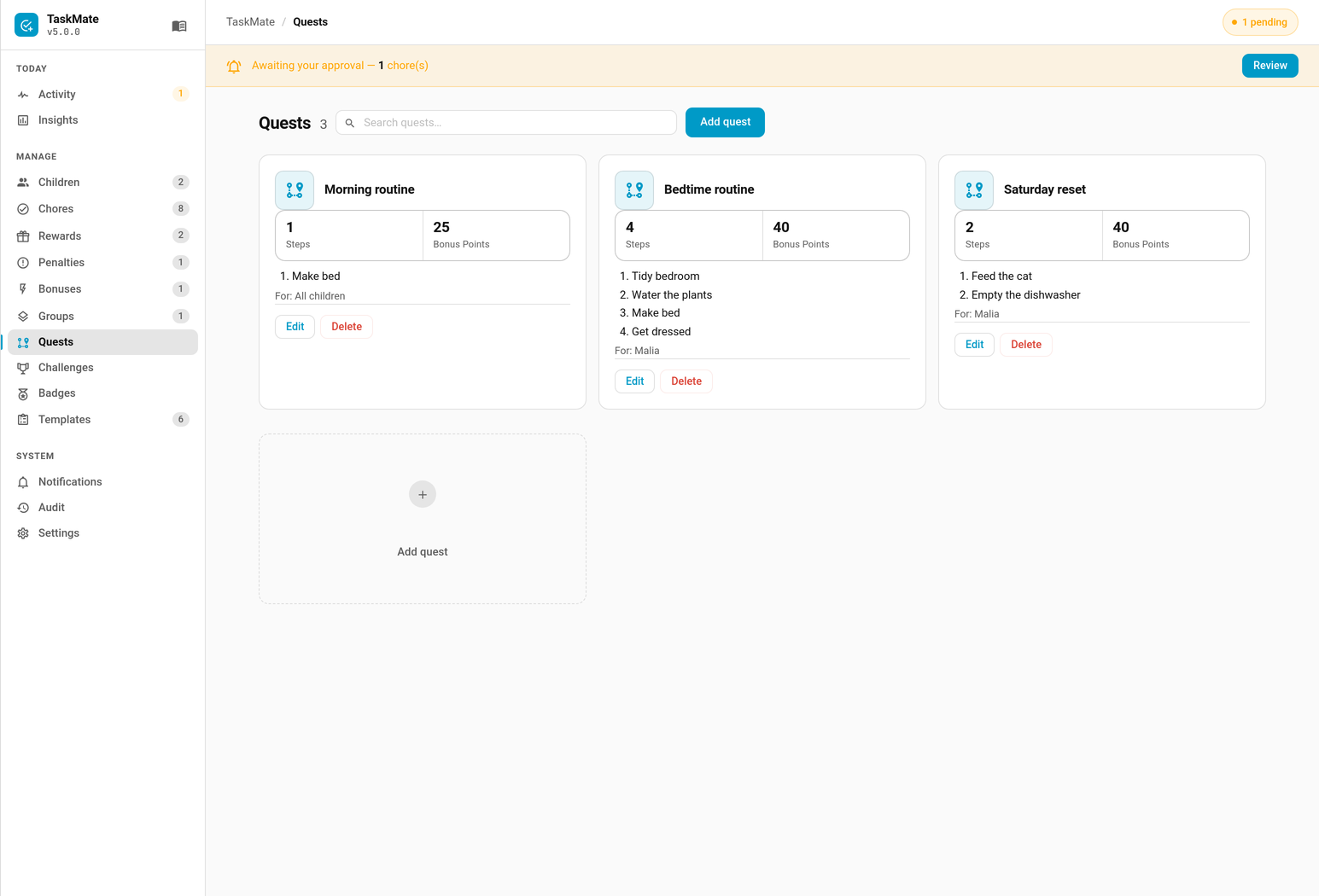1319x896 pixels.
Task: Click the approval alarm bell icon
Action: click(234, 66)
